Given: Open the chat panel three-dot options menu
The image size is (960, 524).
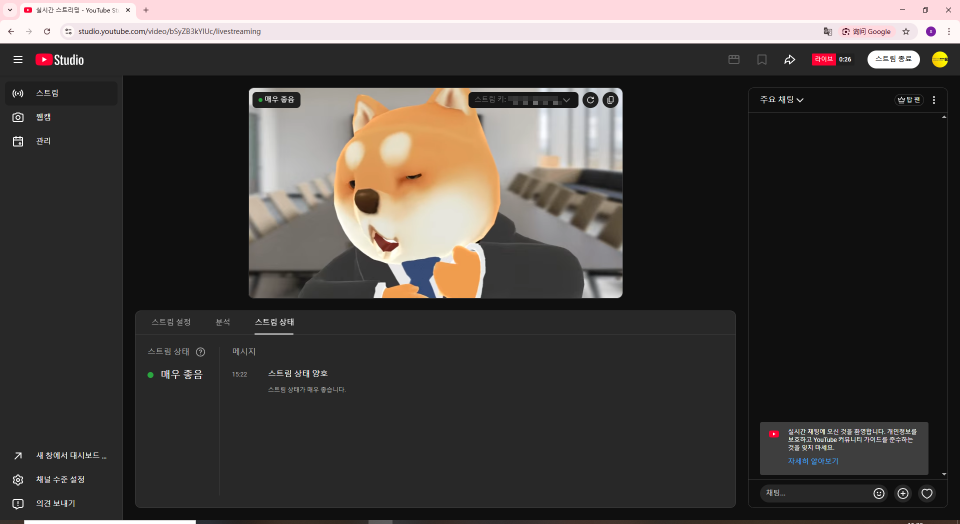Looking at the screenshot, I should (934, 100).
